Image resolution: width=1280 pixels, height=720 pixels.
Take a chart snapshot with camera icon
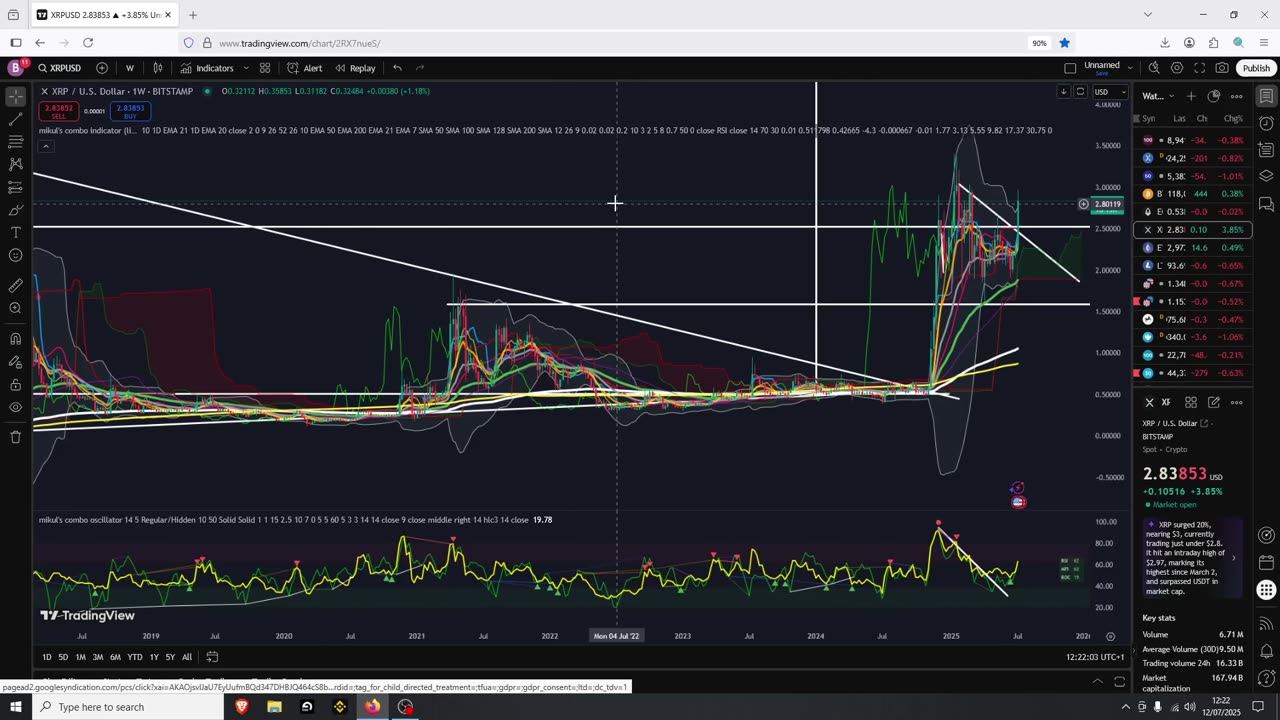(1222, 68)
